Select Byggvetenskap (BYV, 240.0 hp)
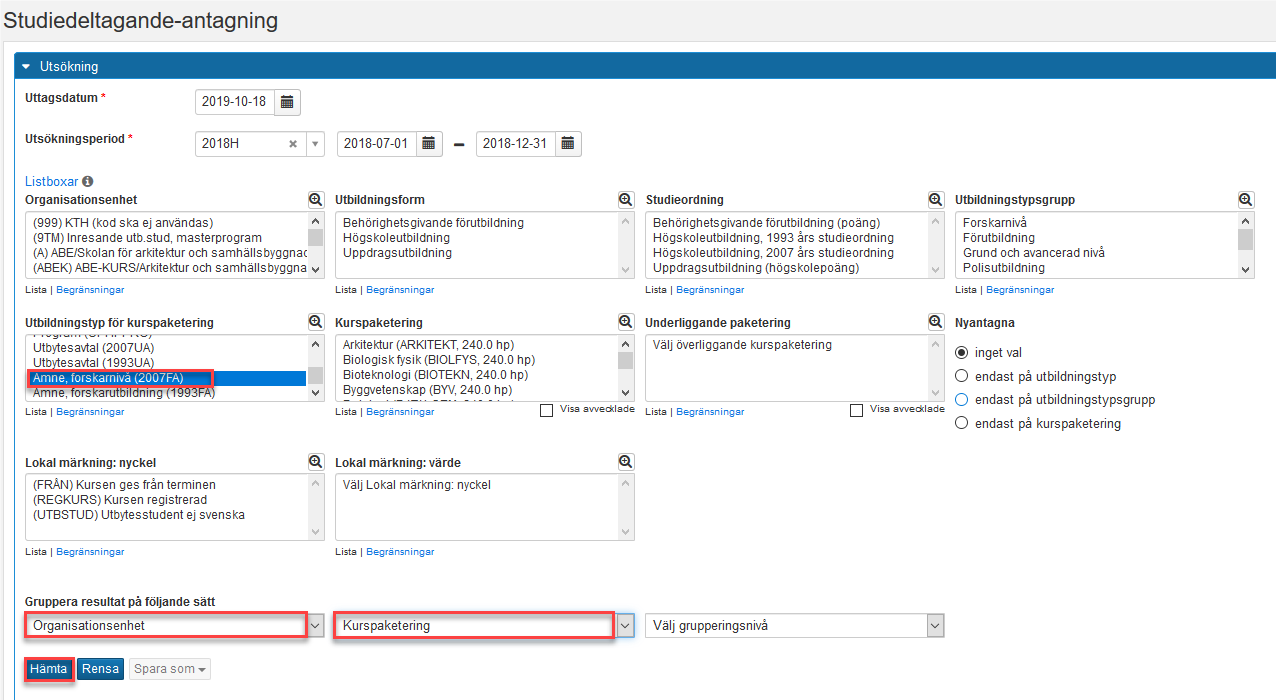Viewport: 1276px width, 700px height. [427, 390]
